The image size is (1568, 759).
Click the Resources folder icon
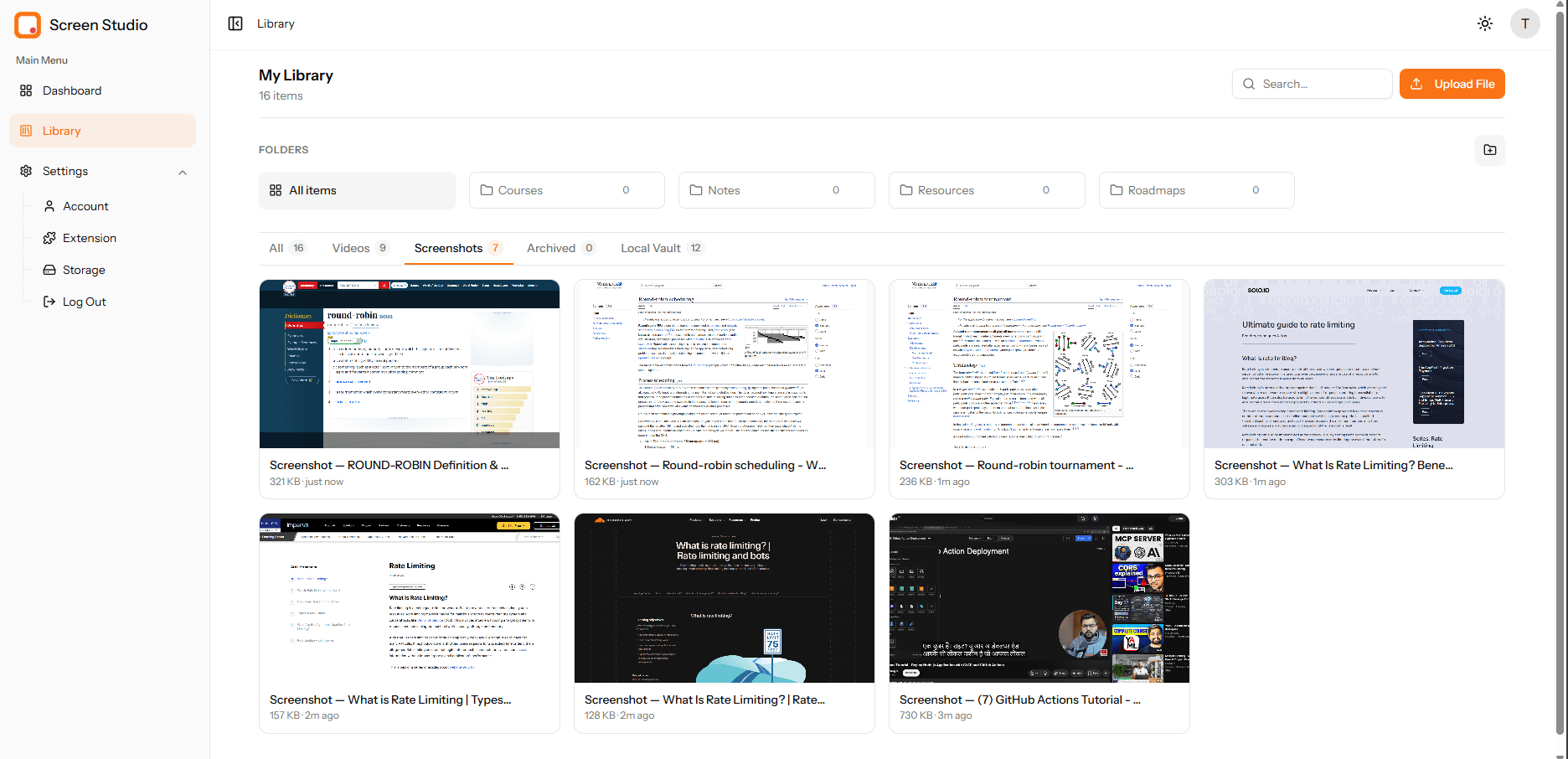point(906,190)
